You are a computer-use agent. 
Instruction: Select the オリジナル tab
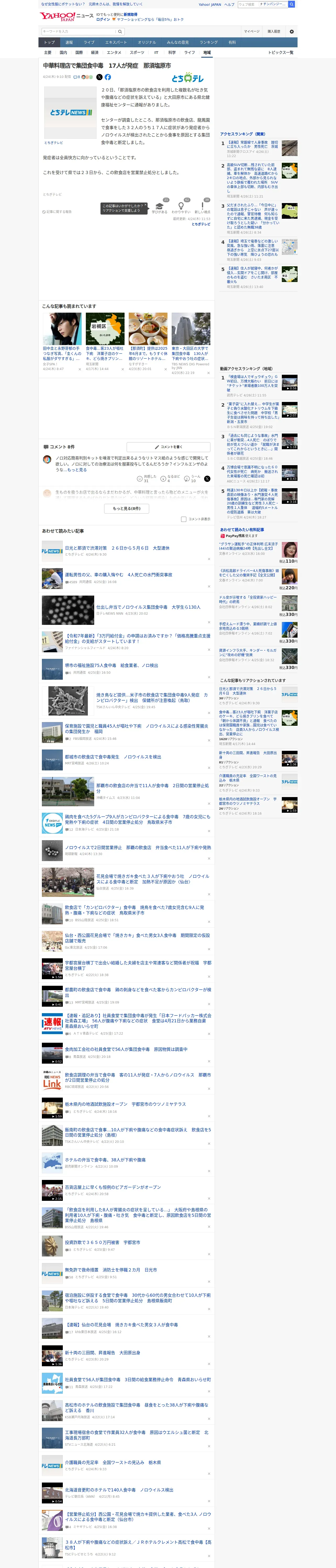point(147,43)
